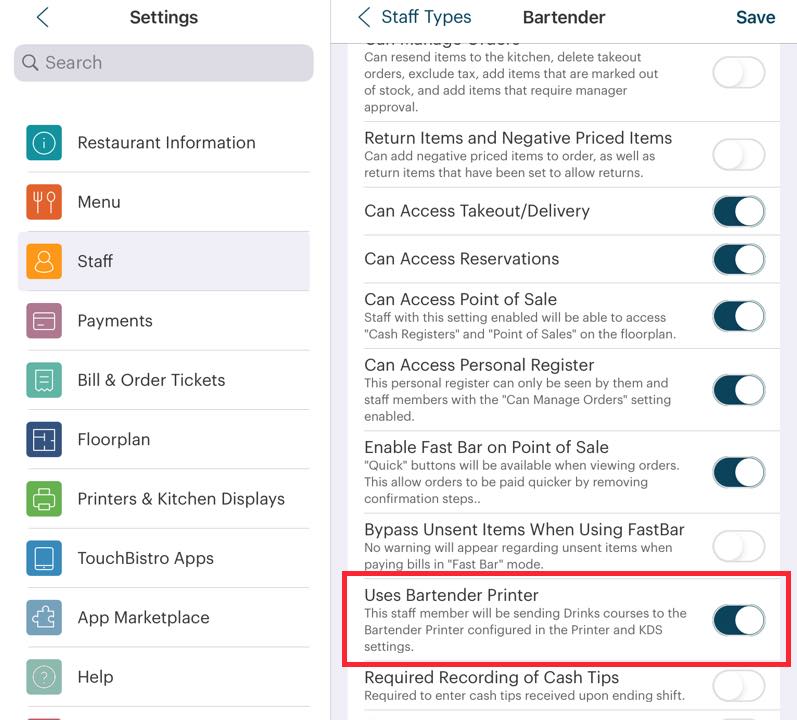Click the TouchBistro Apps tablet icon
Viewport: 797px width, 720px height.
point(44,558)
